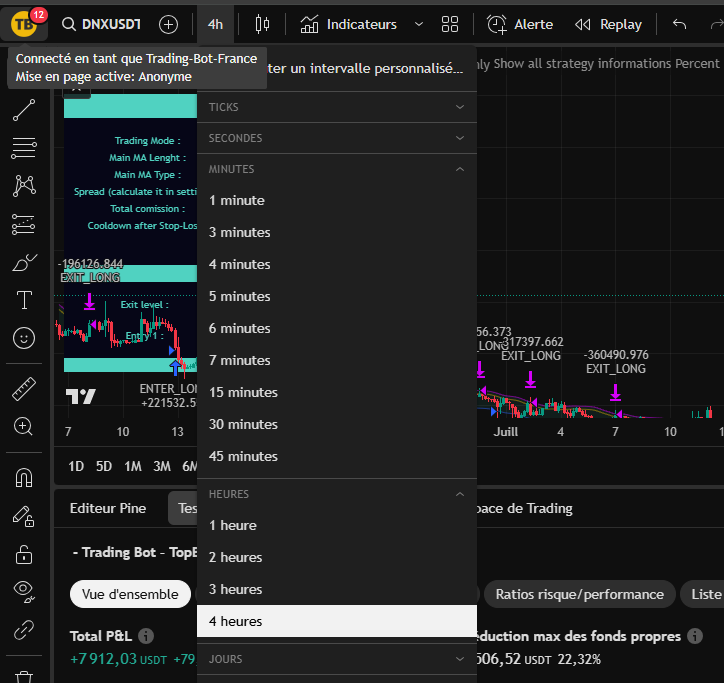Collapse the Minutes section chevron

460,169
